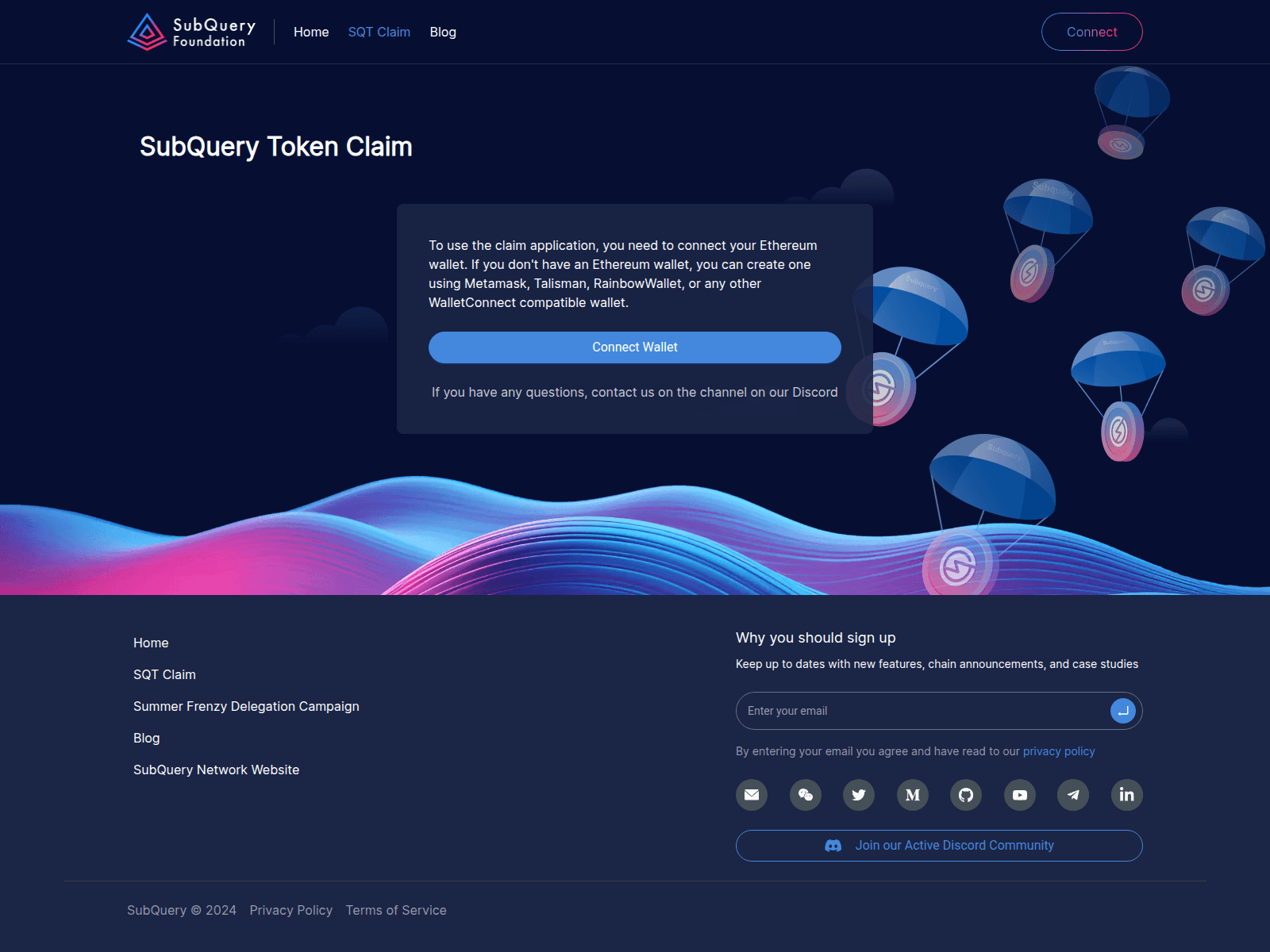Image resolution: width=1270 pixels, height=952 pixels.
Task: Submit email with the arrow button
Action: tap(1122, 711)
